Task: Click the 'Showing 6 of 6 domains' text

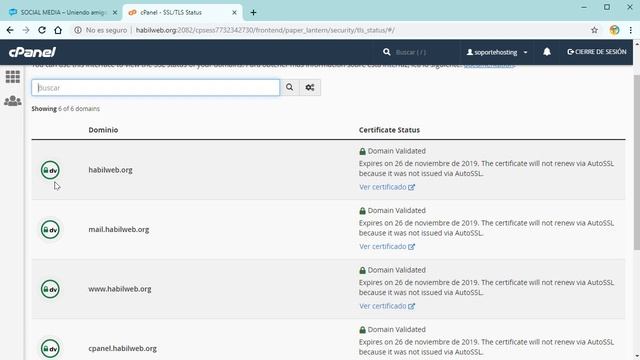Action: pyautogui.click(x=65, y=109)
